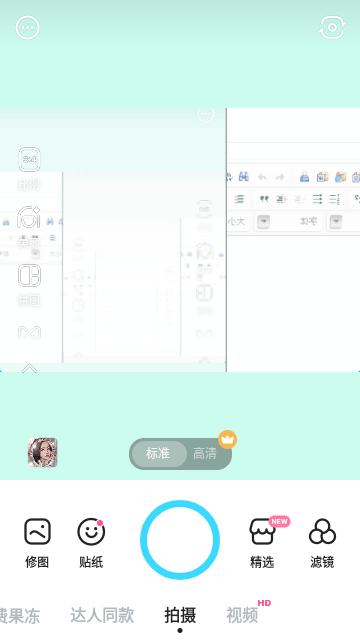Viewport: 360px width, 640px height.
Task: Switch to the 达人同款 tab
Action: [102, 615]
